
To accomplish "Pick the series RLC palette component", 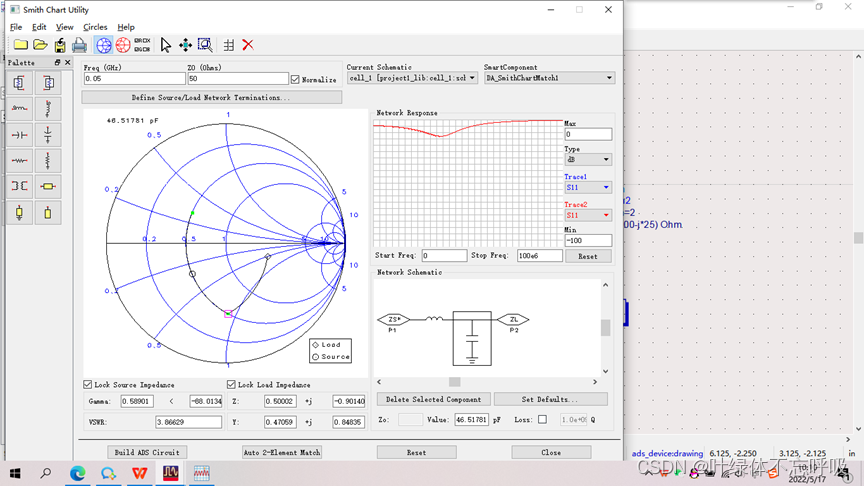I will [x=48, y=83].
